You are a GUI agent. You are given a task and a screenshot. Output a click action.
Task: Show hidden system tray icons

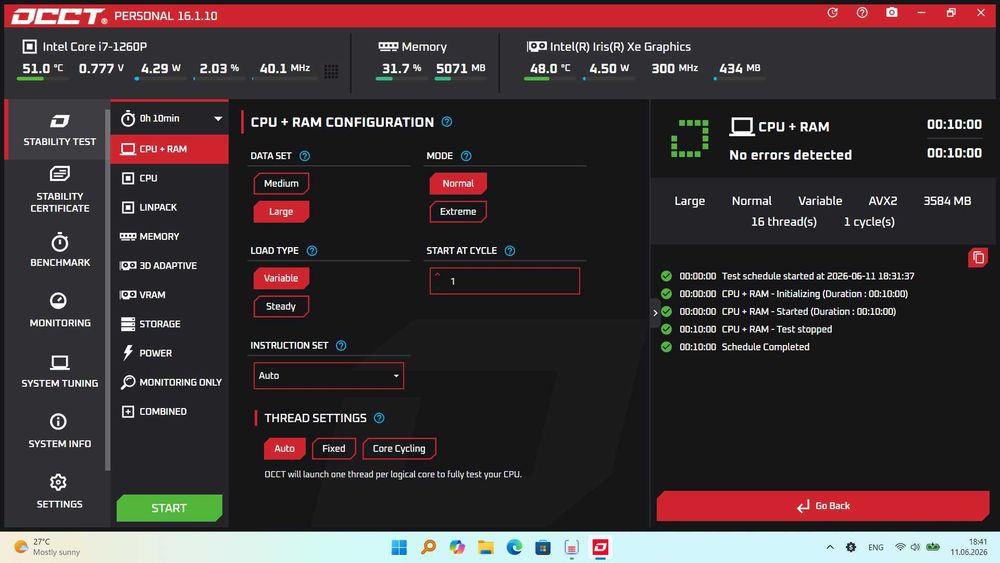click(x=830, y=547)
